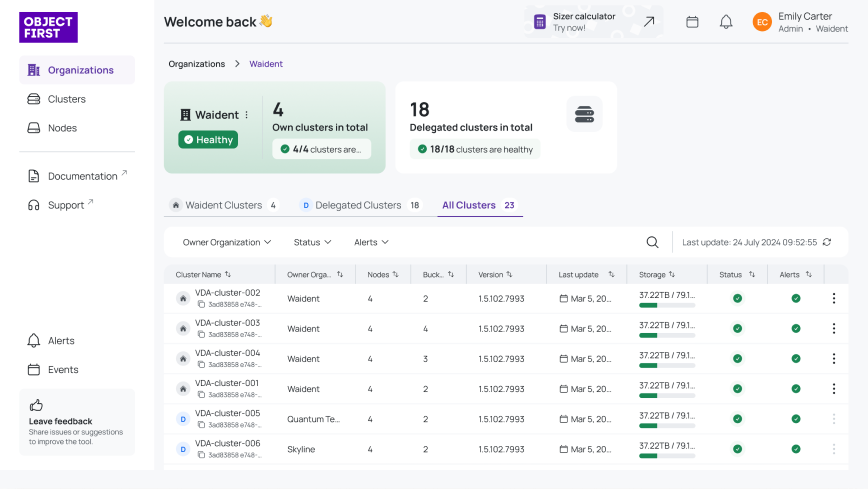868x489 pixels.
Task: Expand the Alerts filter dropdown
Action: tap(371, 242)
